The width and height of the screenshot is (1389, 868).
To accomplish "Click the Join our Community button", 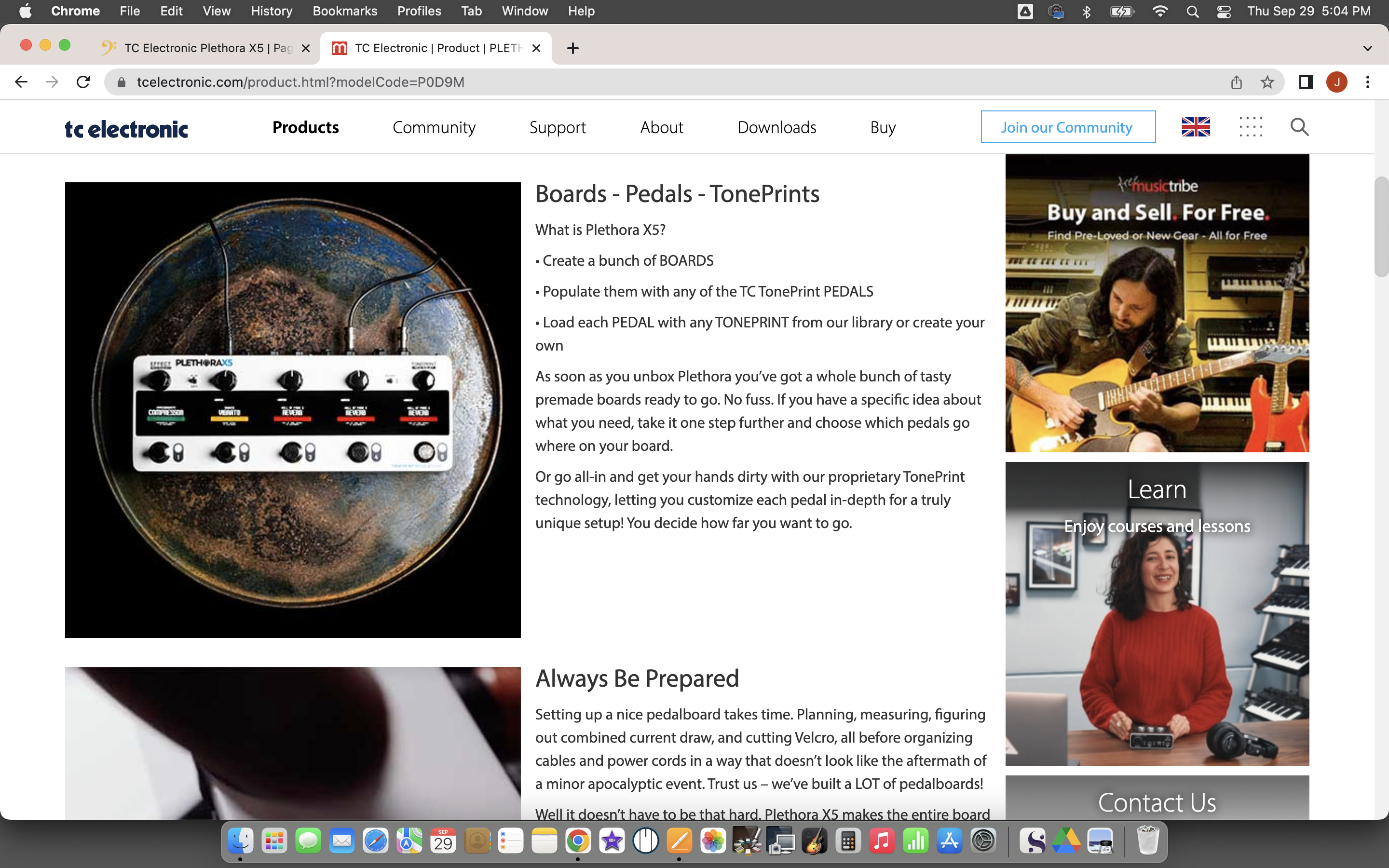I will 1068,127.
